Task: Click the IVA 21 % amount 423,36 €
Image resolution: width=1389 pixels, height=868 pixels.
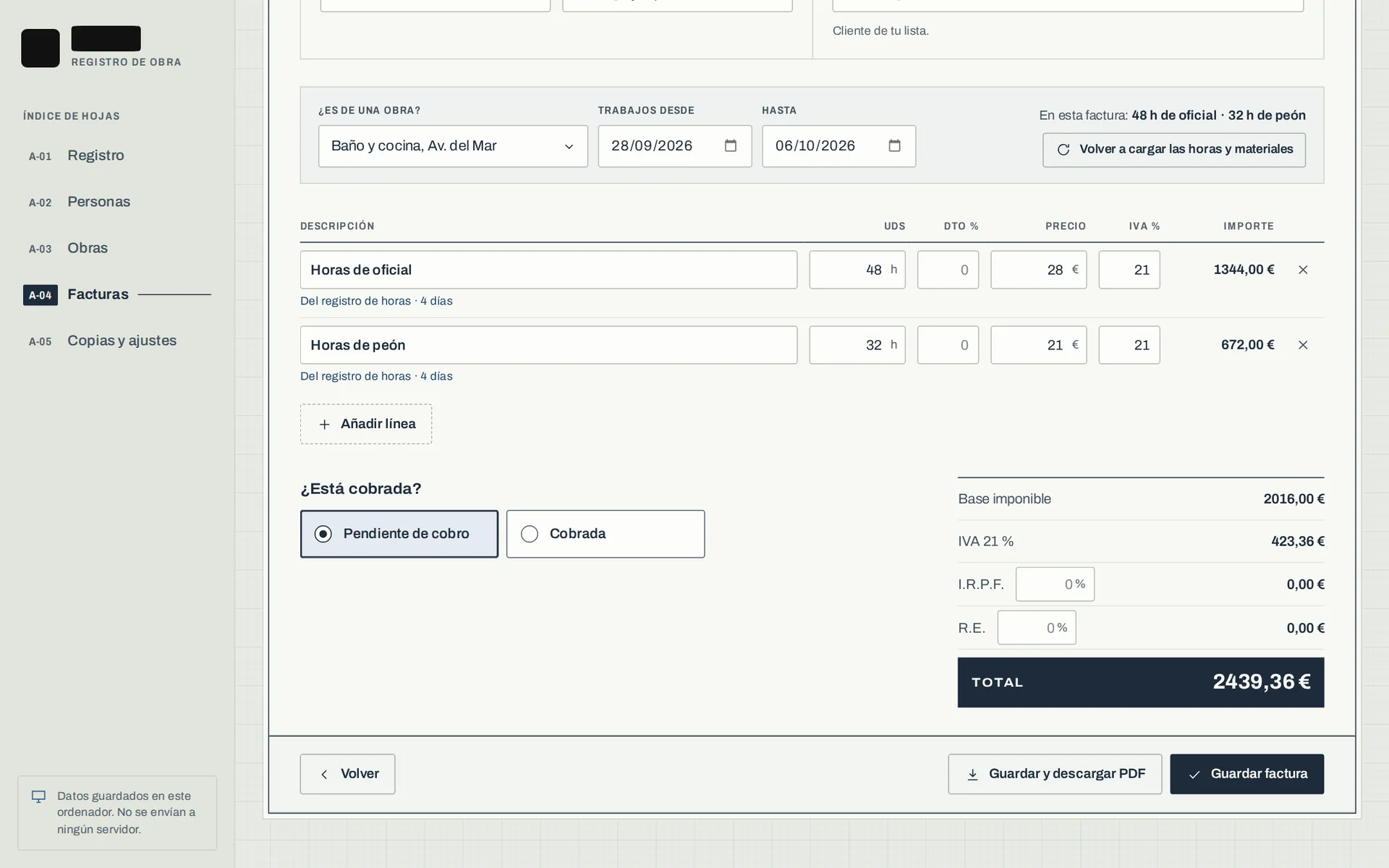Action: pyautogui.click(x=1297, y=542)
